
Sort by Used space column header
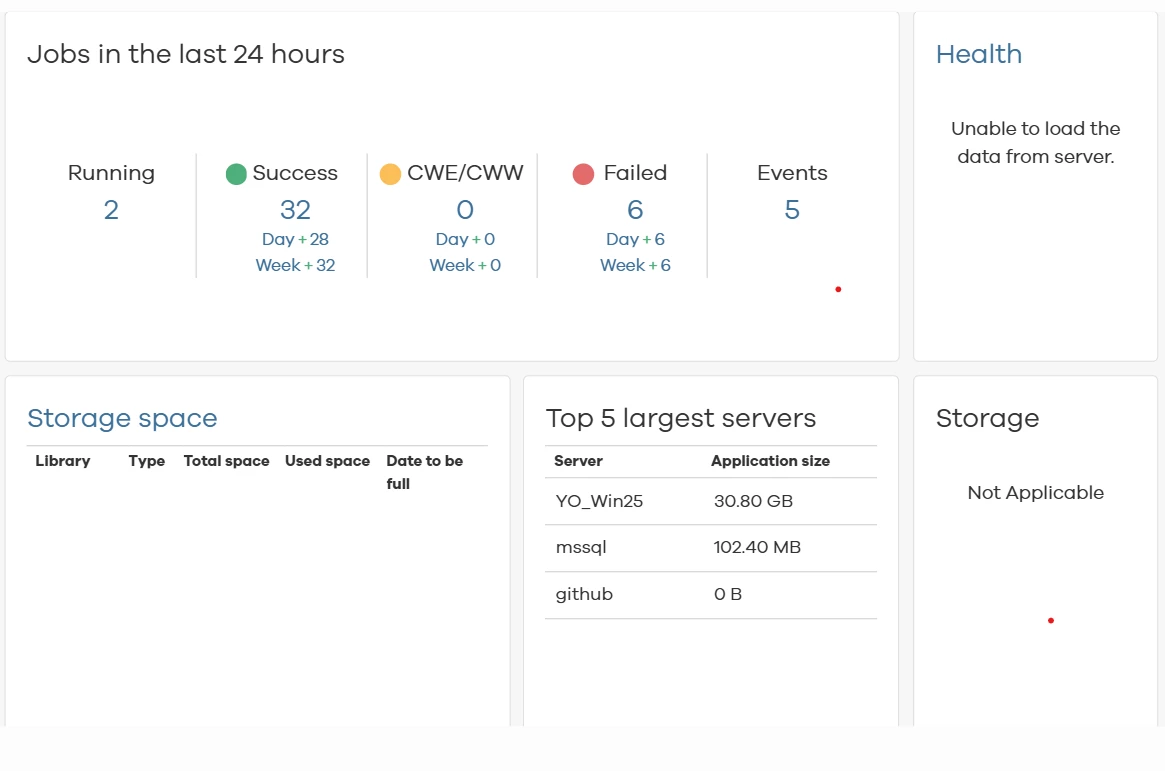327,461
